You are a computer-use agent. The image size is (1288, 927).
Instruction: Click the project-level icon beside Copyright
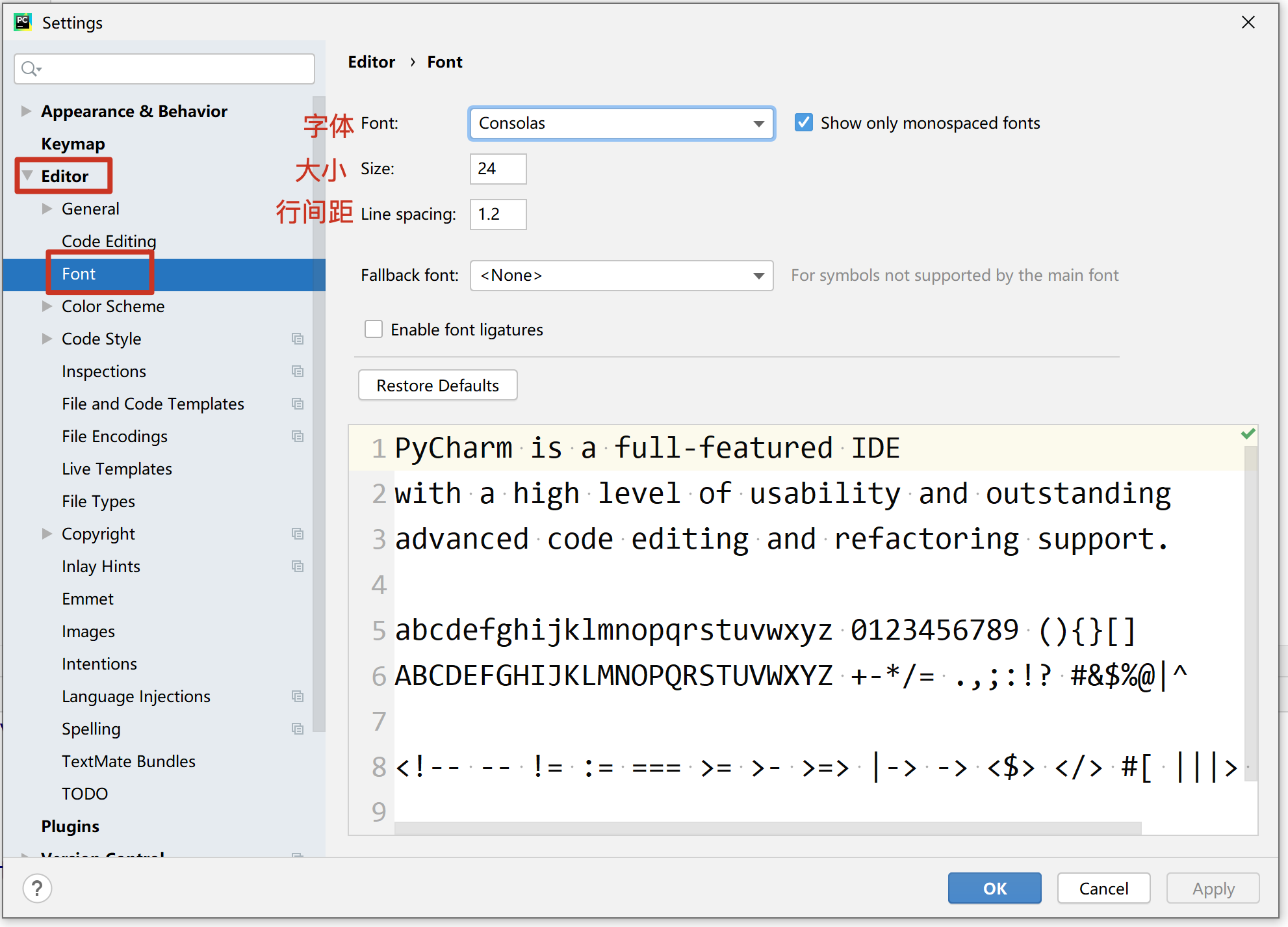[298, 534]
